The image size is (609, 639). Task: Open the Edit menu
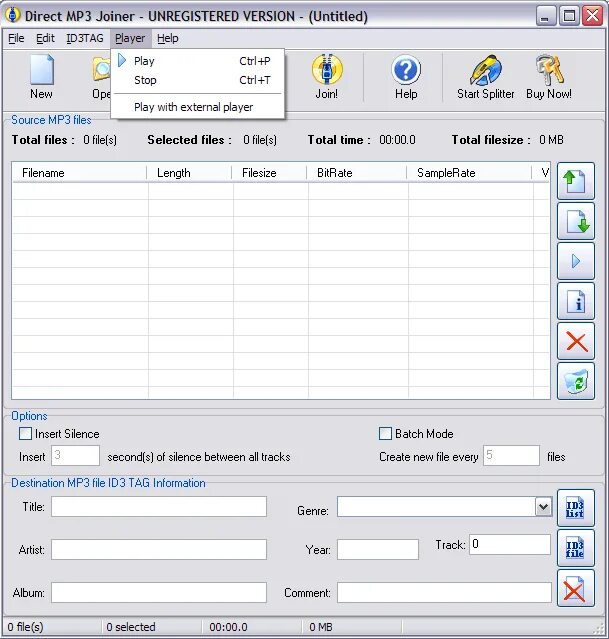45,38
